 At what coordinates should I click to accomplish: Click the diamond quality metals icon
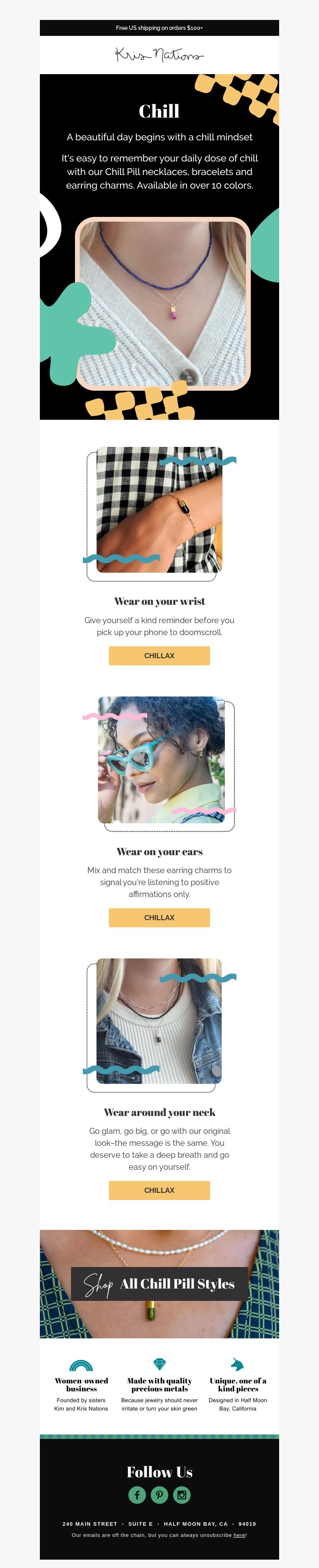coord(159,1364)
